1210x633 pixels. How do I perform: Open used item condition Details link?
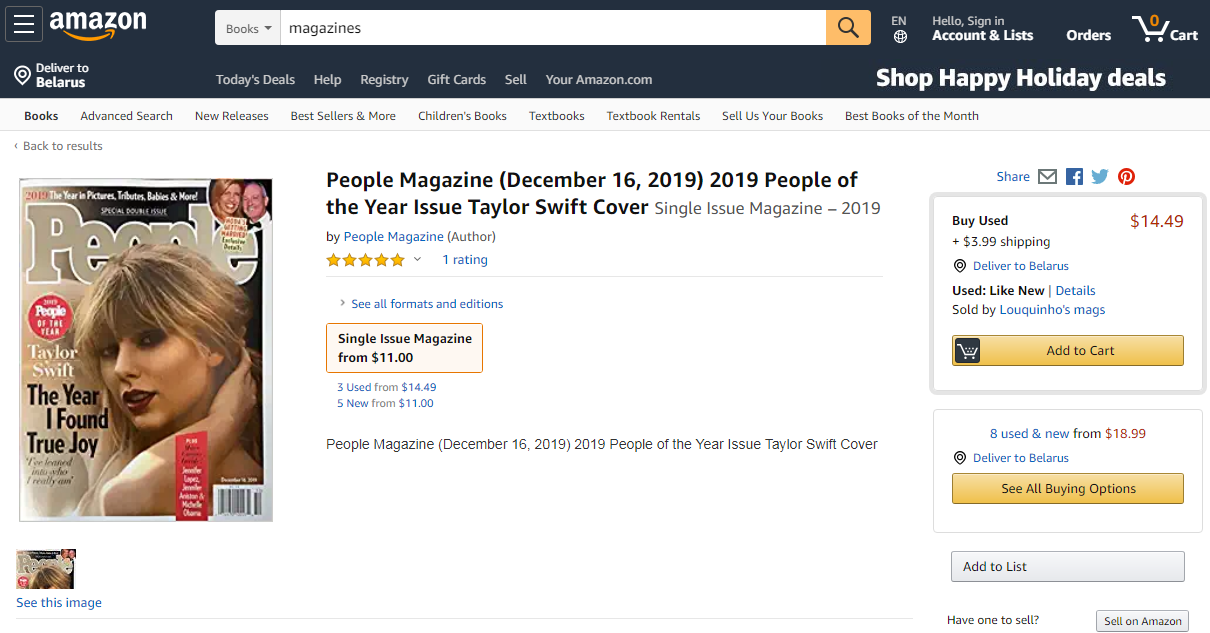point(1075,291)
